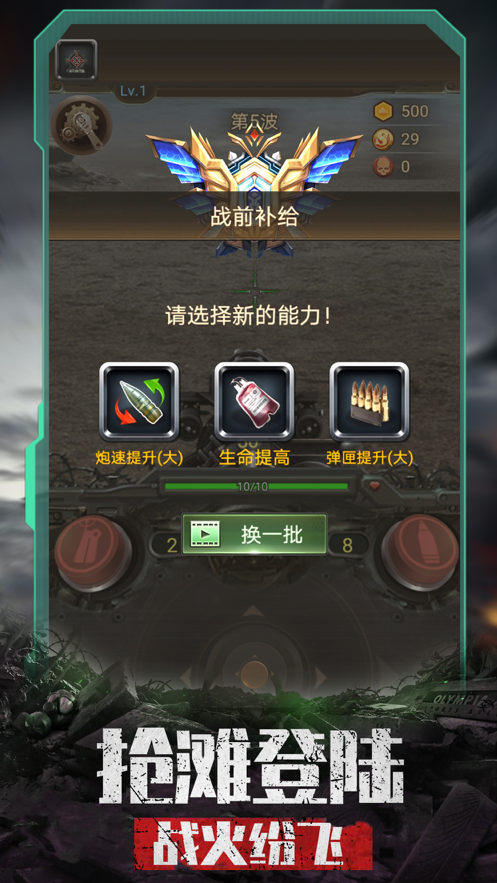The width and height of the screenshot is (497, 883).
Task: Tap the orange flame currency icon
Action: coord(383,139)
